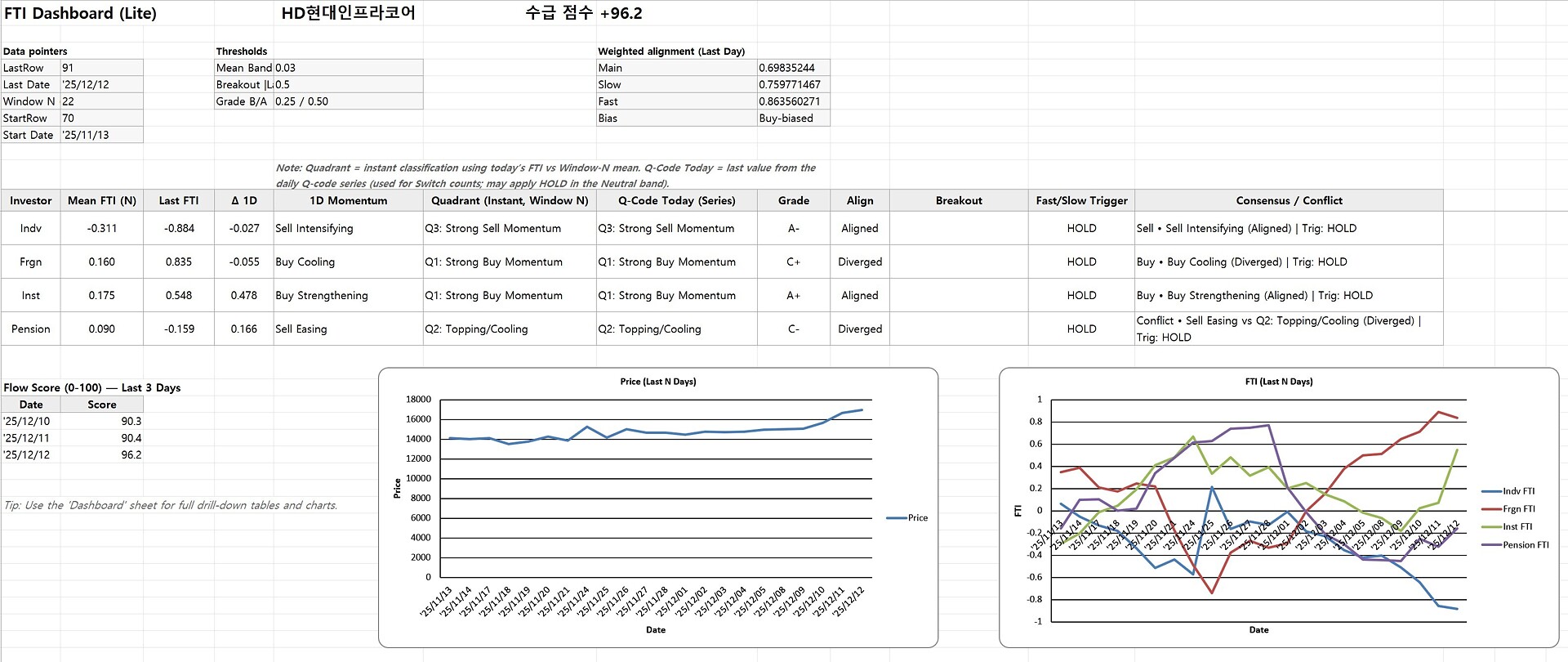This screenshot has height=662, width=1568.
Task: Select the Grade B/A value 0.25 / 0.50
Action: 349,101
